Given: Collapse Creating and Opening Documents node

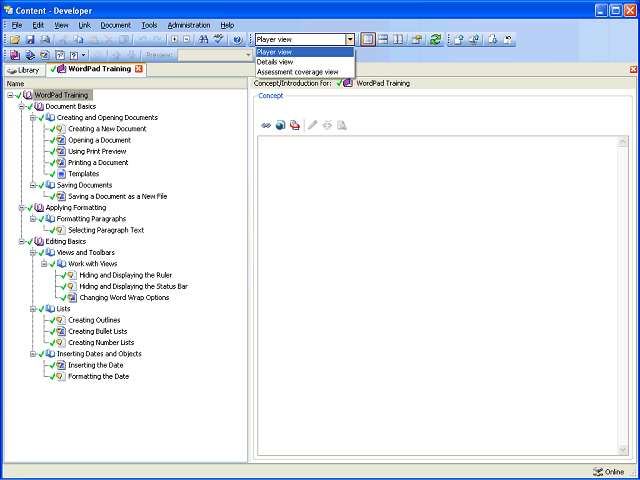Looking at the screenshot, I should (33, 118).
